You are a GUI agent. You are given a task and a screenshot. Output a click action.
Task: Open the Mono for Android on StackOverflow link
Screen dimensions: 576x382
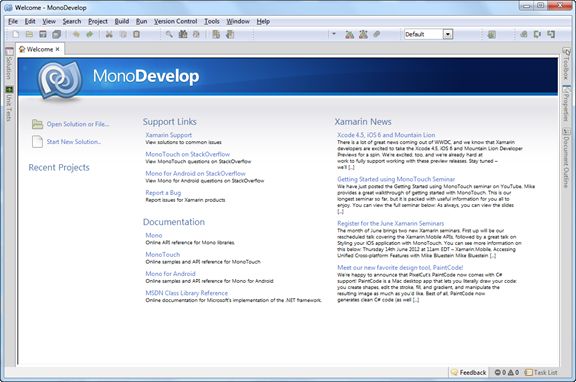coord(195,173)
